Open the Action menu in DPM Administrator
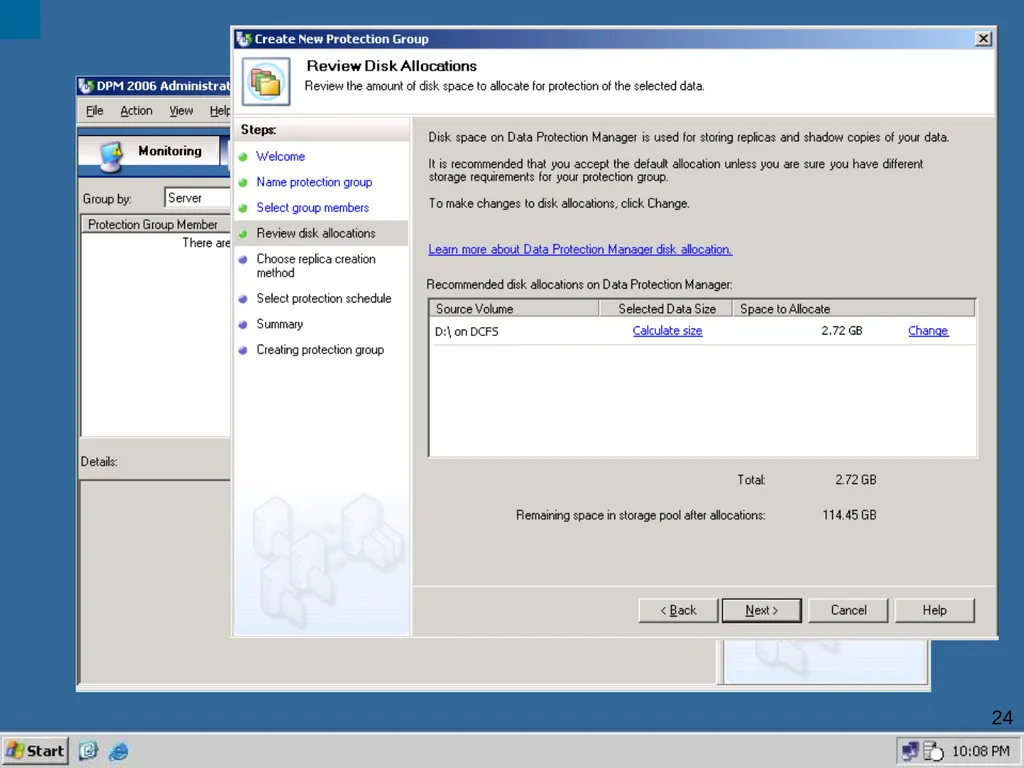Image resolution: width=1024 pixels, height=768 pixels. [136, 111]
